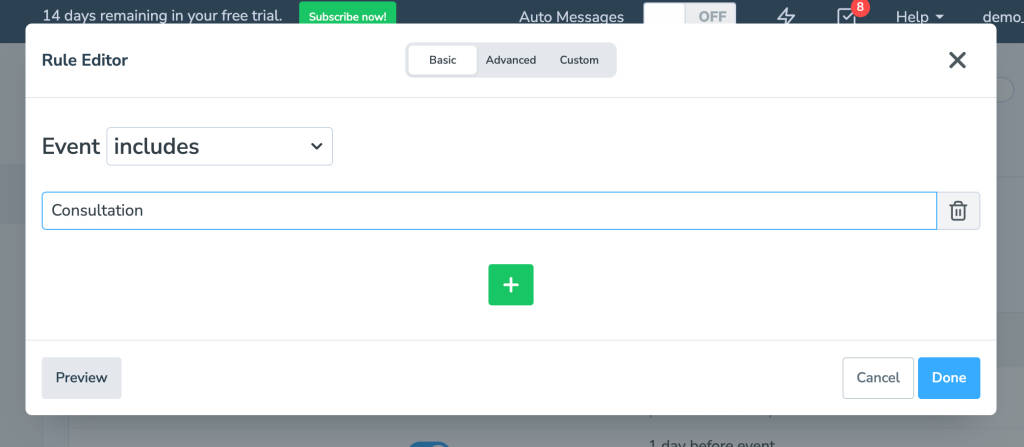1024x447 pixels.
Task: Open the Event includes dropdown
Action: coord(219,146)
